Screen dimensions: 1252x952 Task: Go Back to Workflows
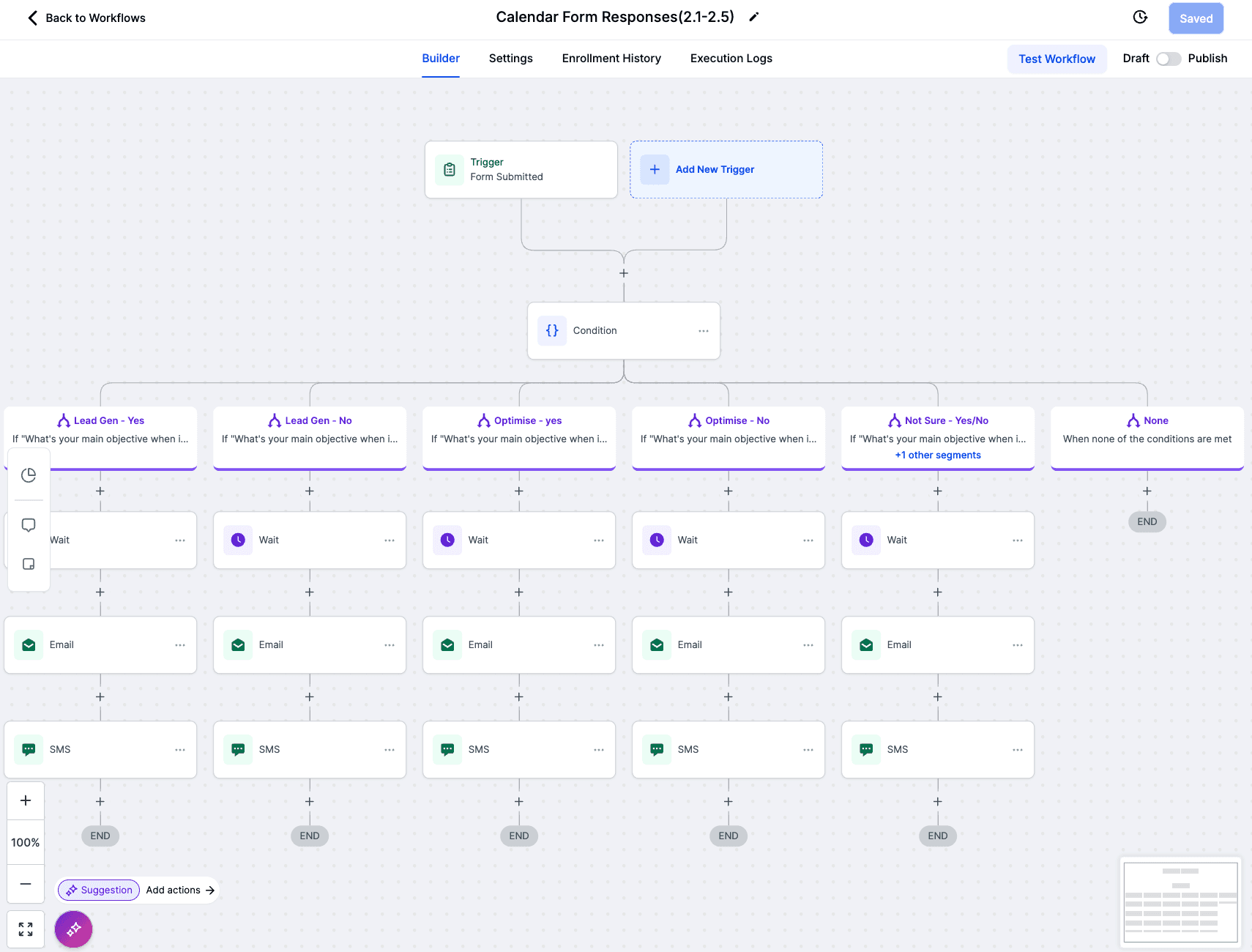(84, 18)
